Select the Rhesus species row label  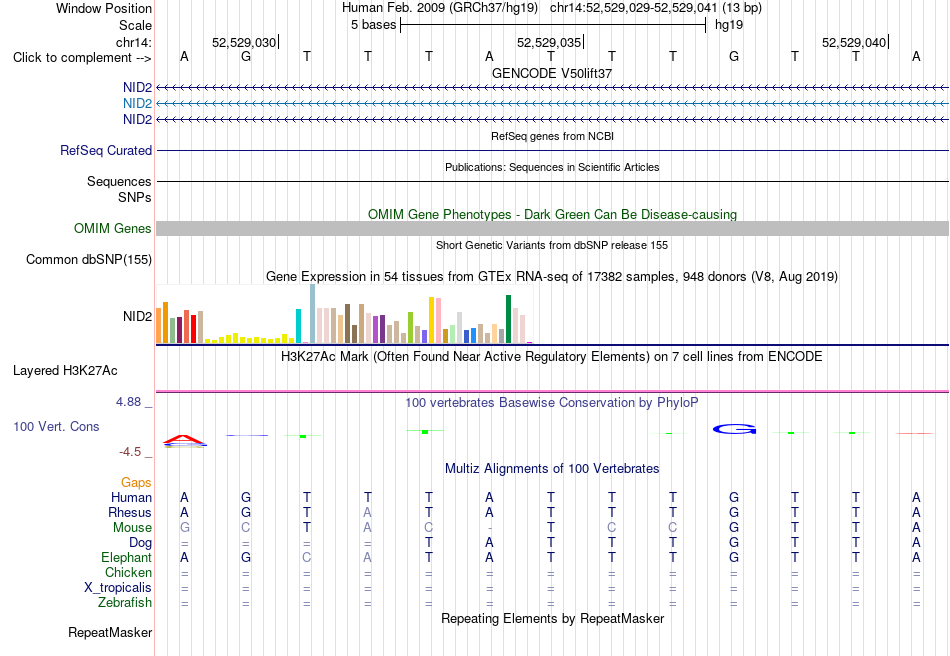pyautogui.click(x=130, y=512)
